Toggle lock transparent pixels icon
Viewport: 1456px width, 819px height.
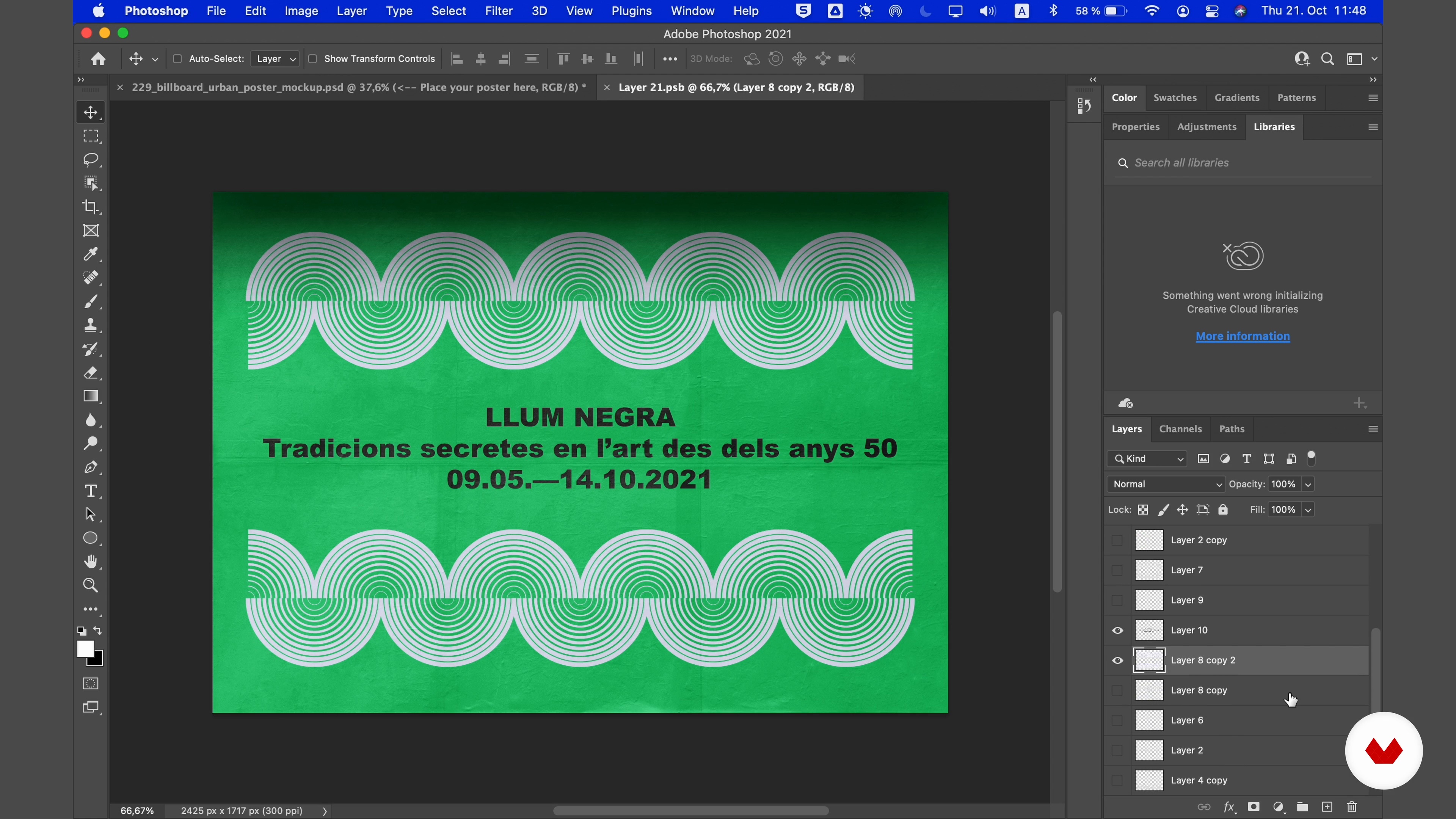click(x=1143, y=510)
